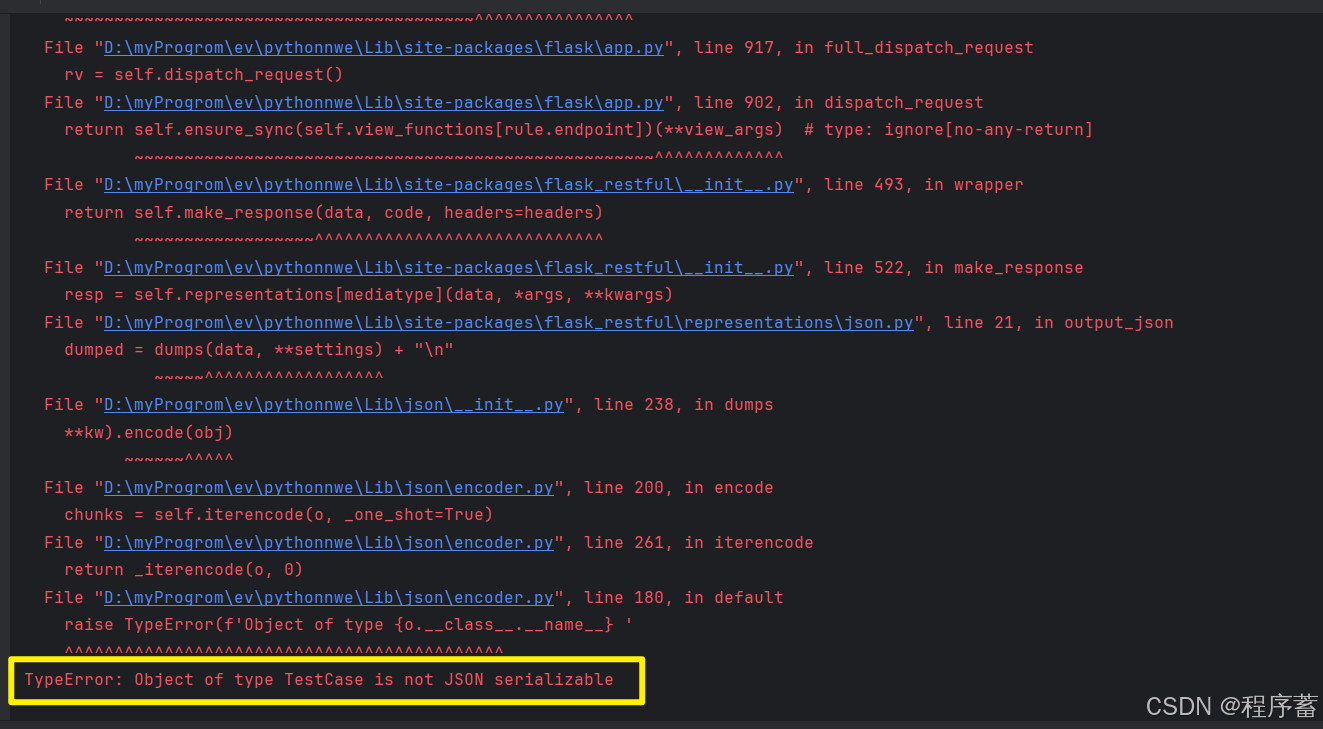The width and height of the screenshot is (1323, 729).
Task: Click the 'in make_response' text
Action: [1004, 268]
